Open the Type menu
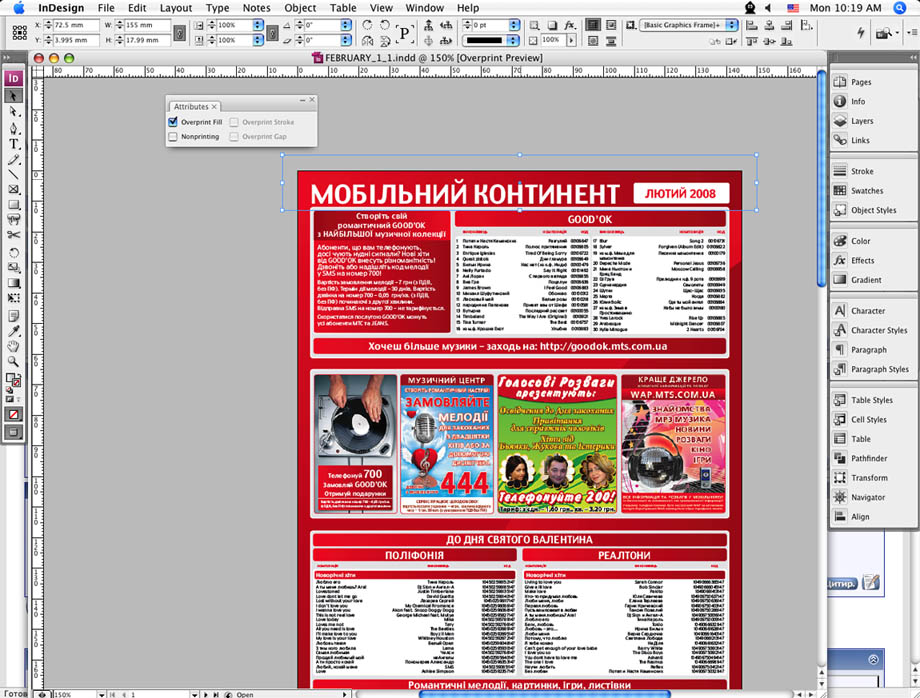 (x=217, y=8)
